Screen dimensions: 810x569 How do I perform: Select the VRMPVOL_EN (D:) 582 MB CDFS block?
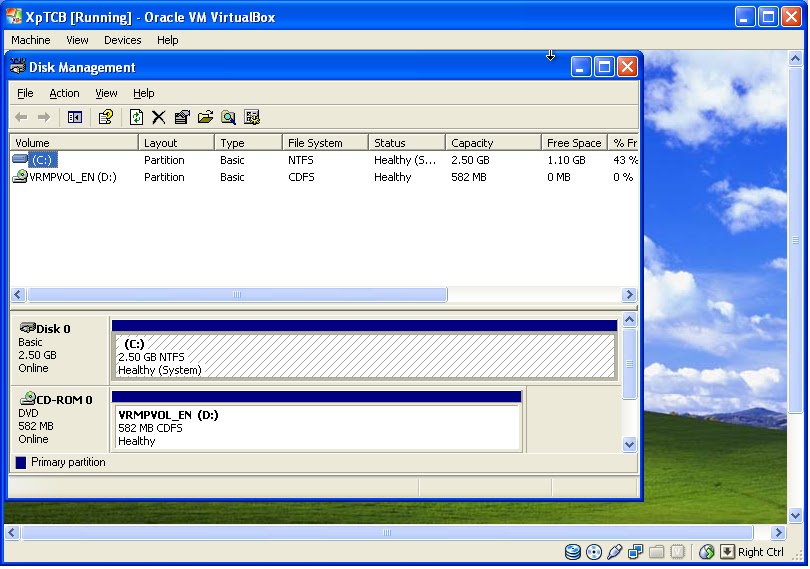[x=317, y=427]
